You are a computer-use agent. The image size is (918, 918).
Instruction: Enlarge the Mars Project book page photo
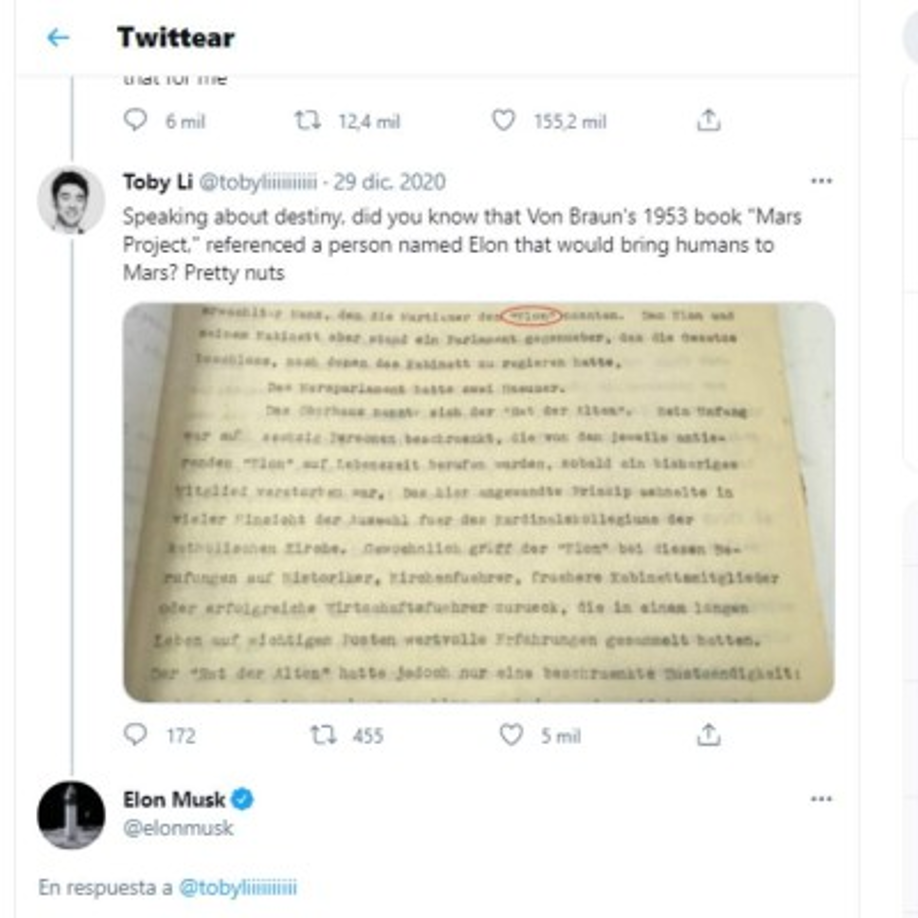(x=478, y=502)
